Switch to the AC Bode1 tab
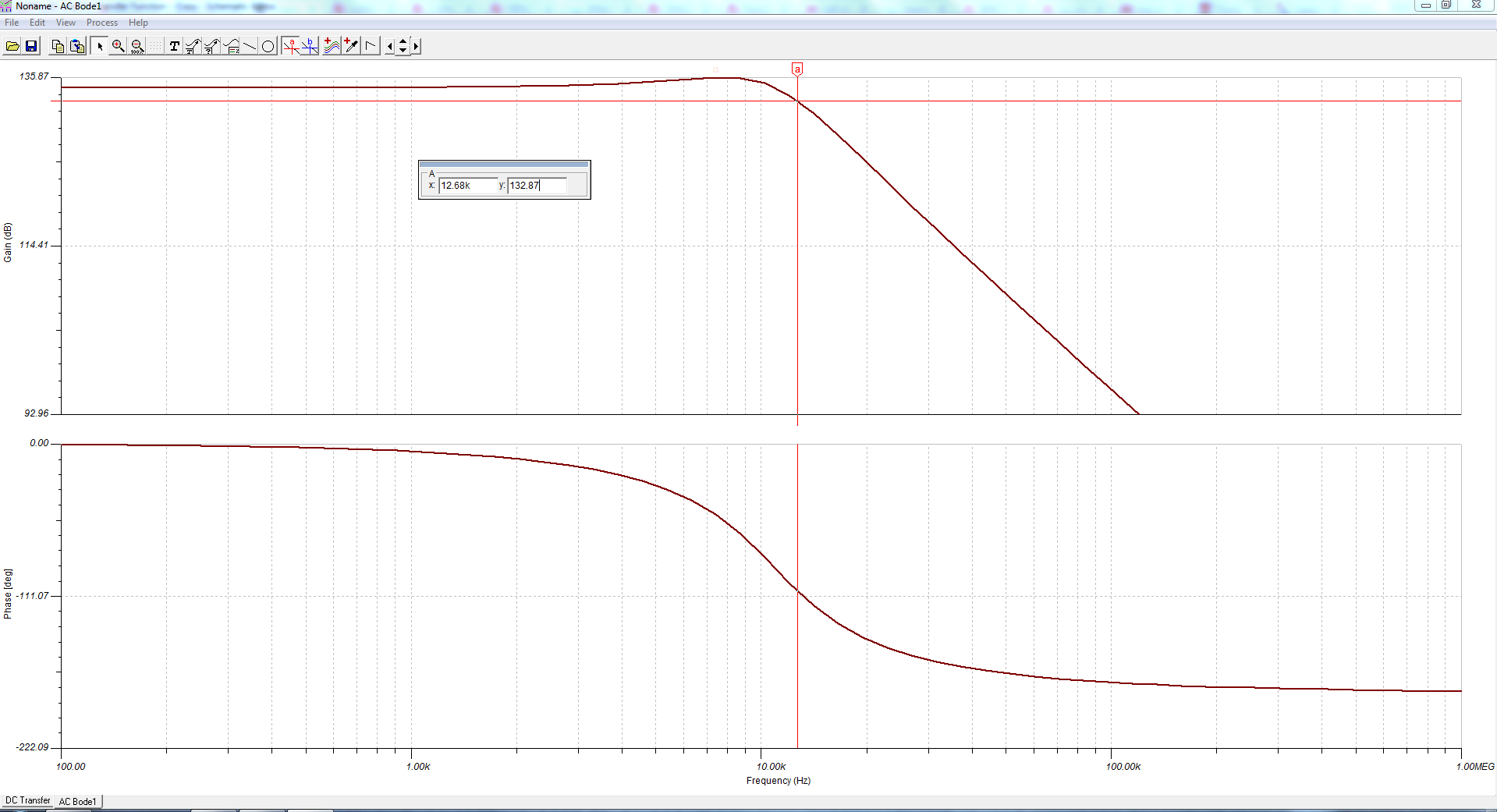This screenshot has height=812, width=1497. 78,801
